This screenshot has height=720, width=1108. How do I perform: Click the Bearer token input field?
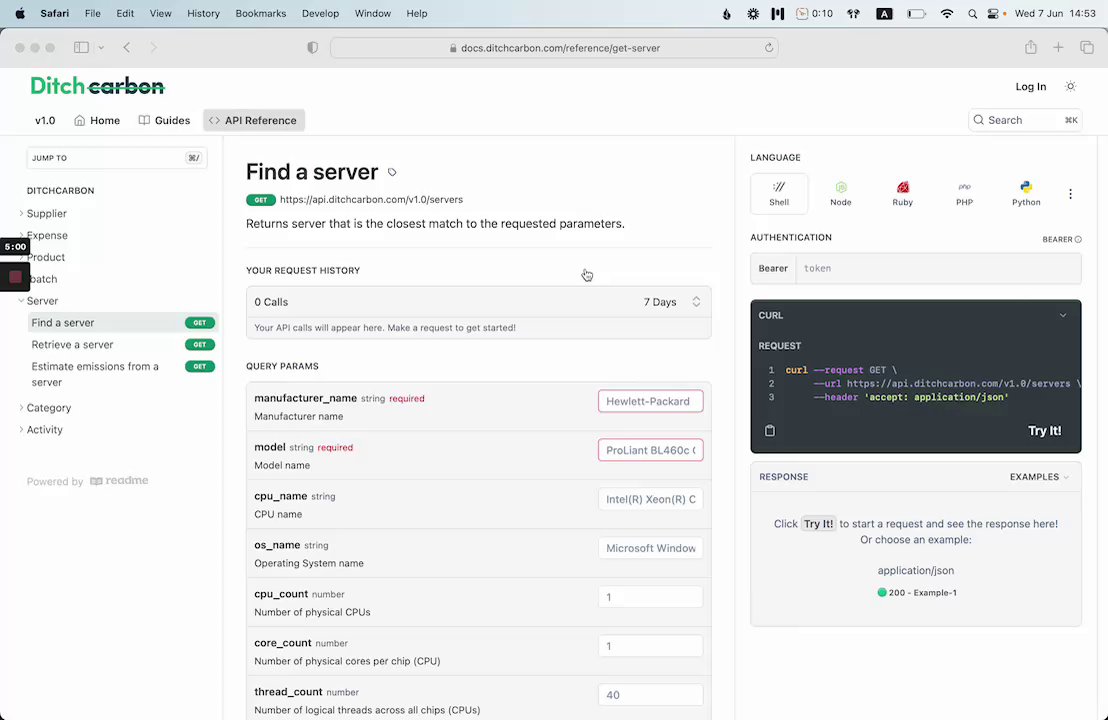coord(938,268)
